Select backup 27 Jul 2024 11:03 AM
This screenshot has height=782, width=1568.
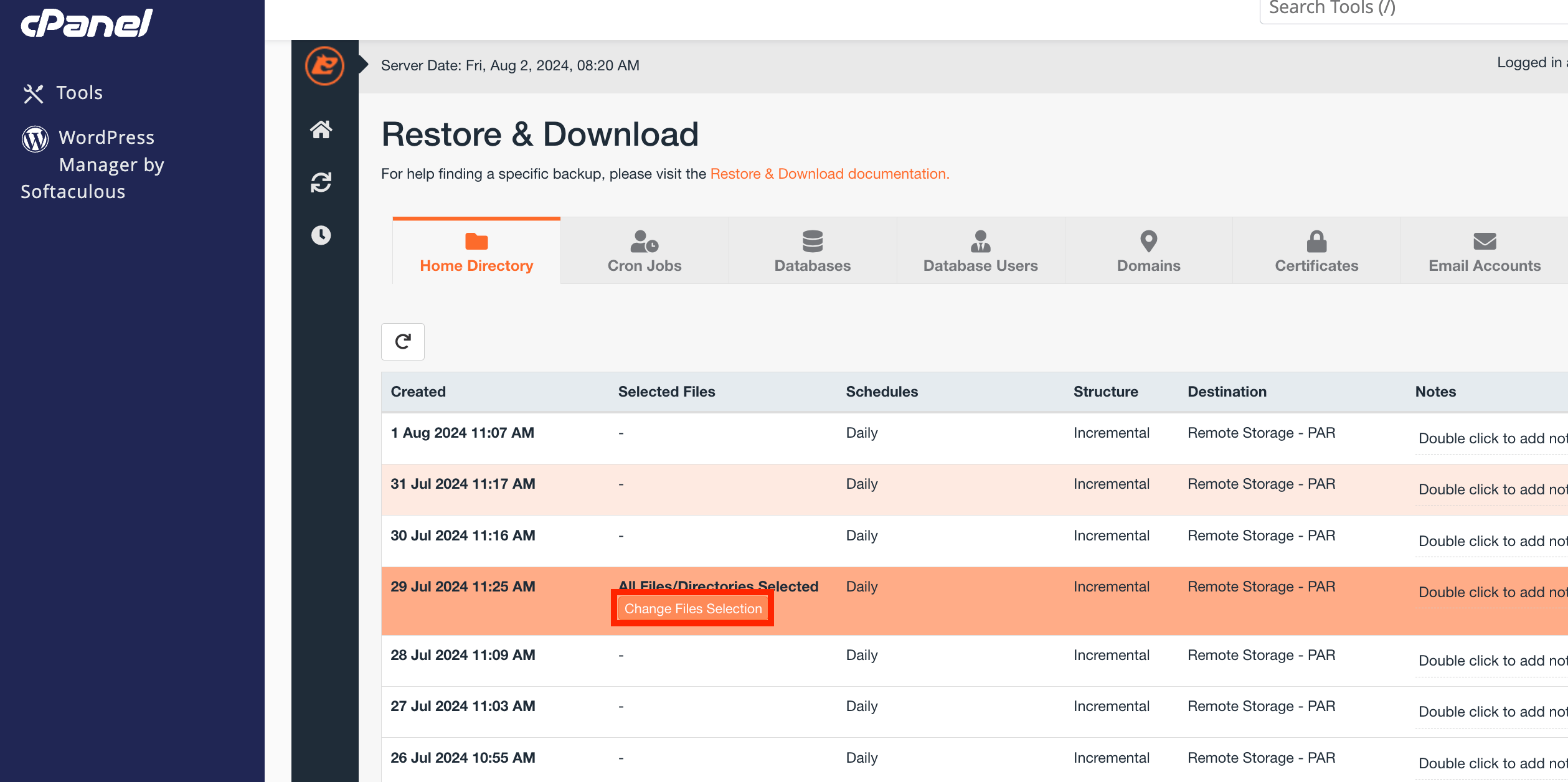click(975, 712)
